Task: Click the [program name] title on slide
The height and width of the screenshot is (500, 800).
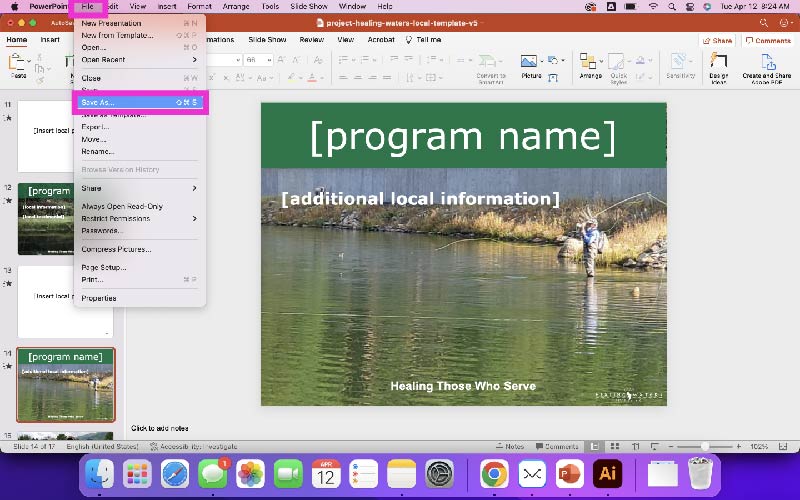Action: 463,137
